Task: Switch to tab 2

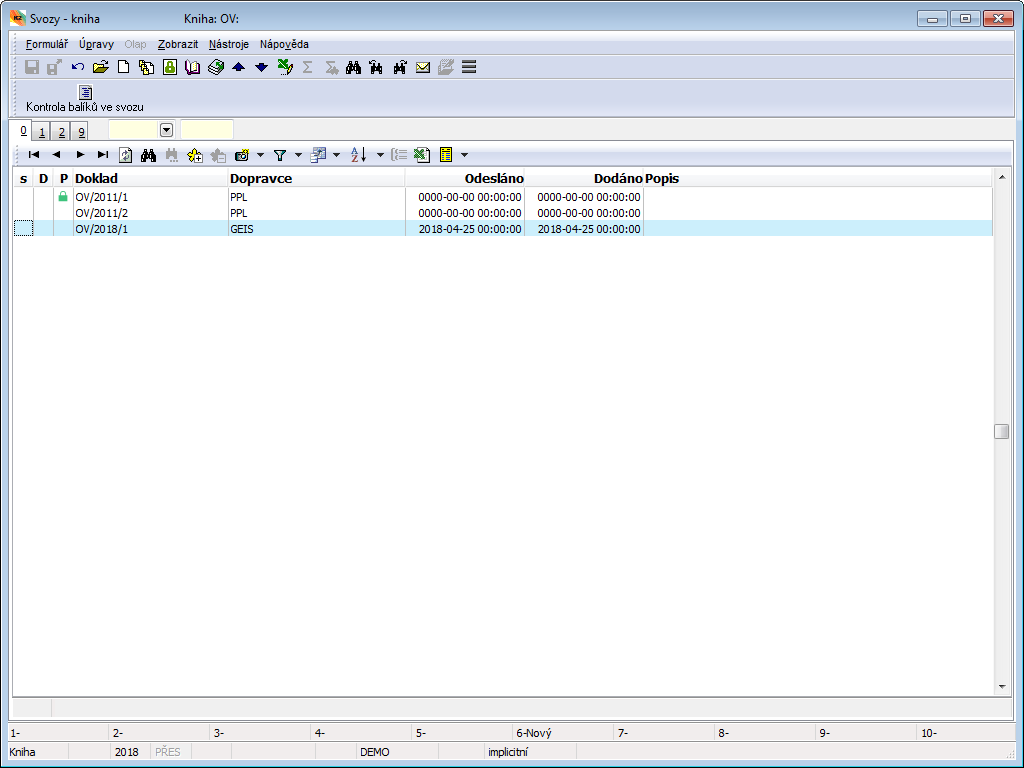Action: pos(61,132)
